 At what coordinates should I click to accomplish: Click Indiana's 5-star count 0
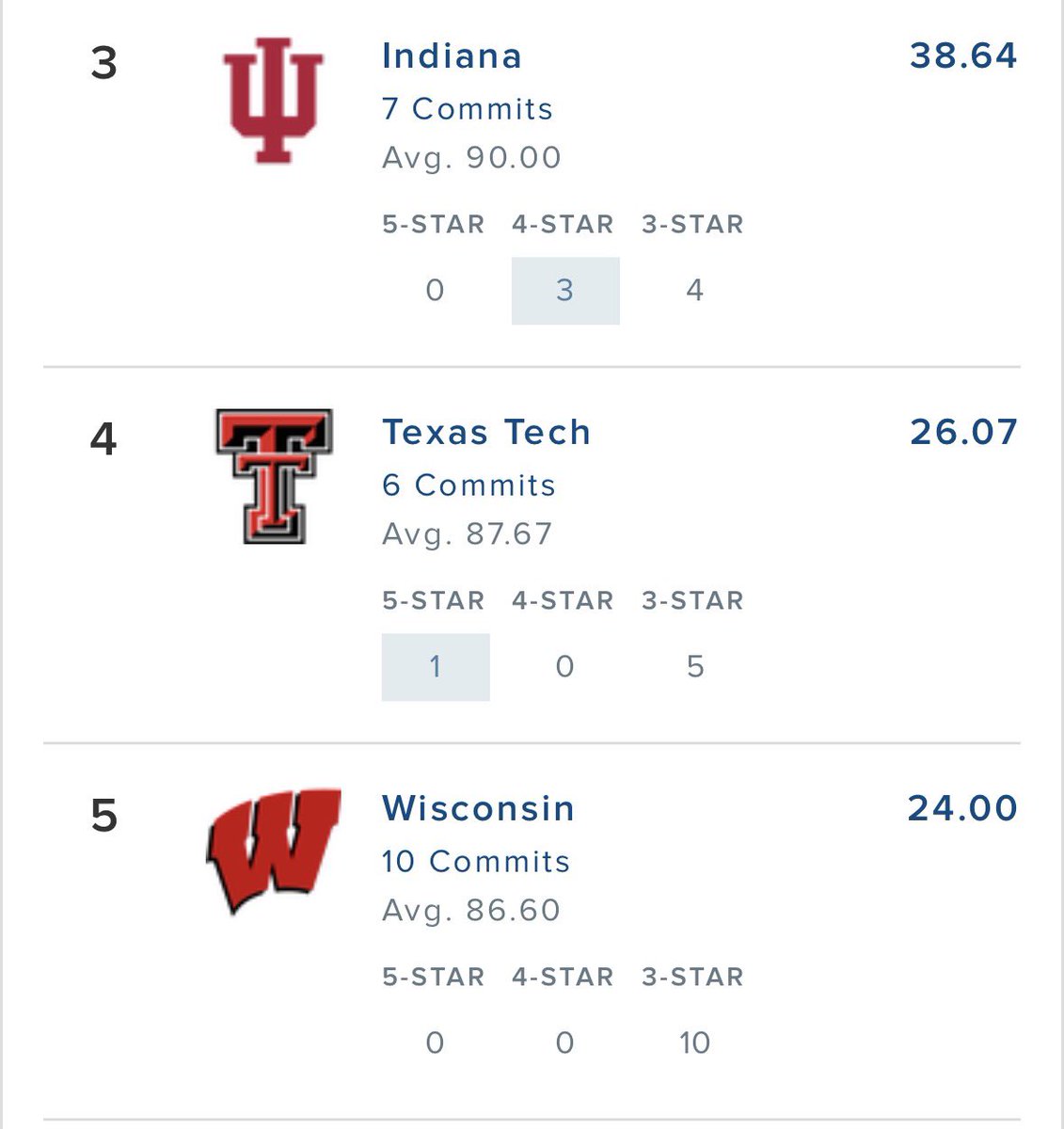pos(435,290)
